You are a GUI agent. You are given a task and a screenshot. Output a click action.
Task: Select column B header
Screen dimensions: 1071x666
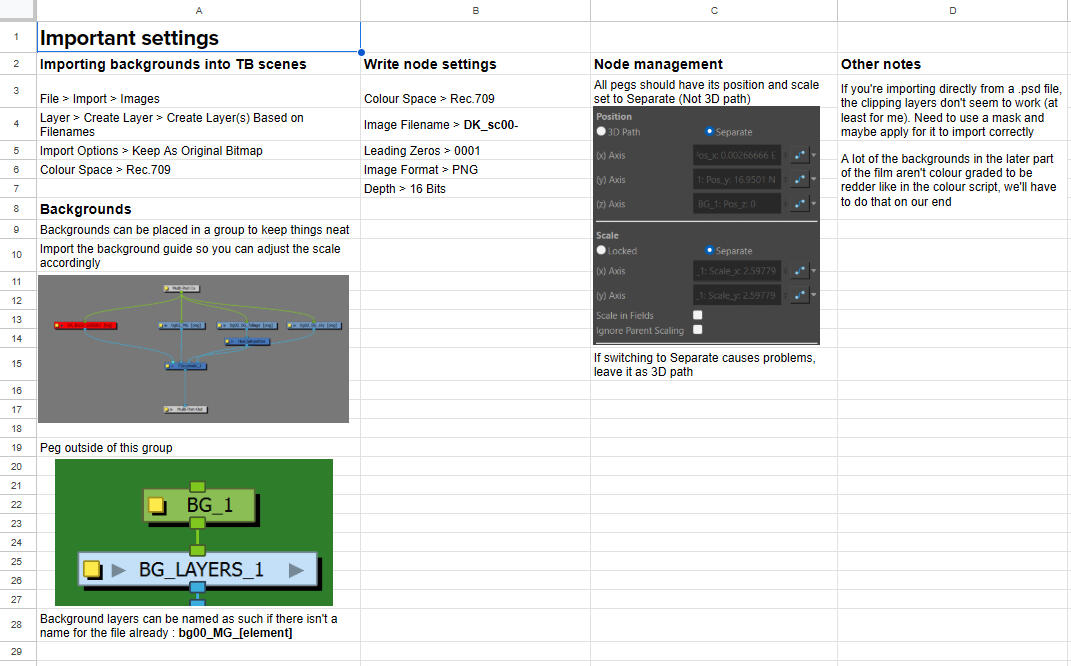[x=475, y=10]
